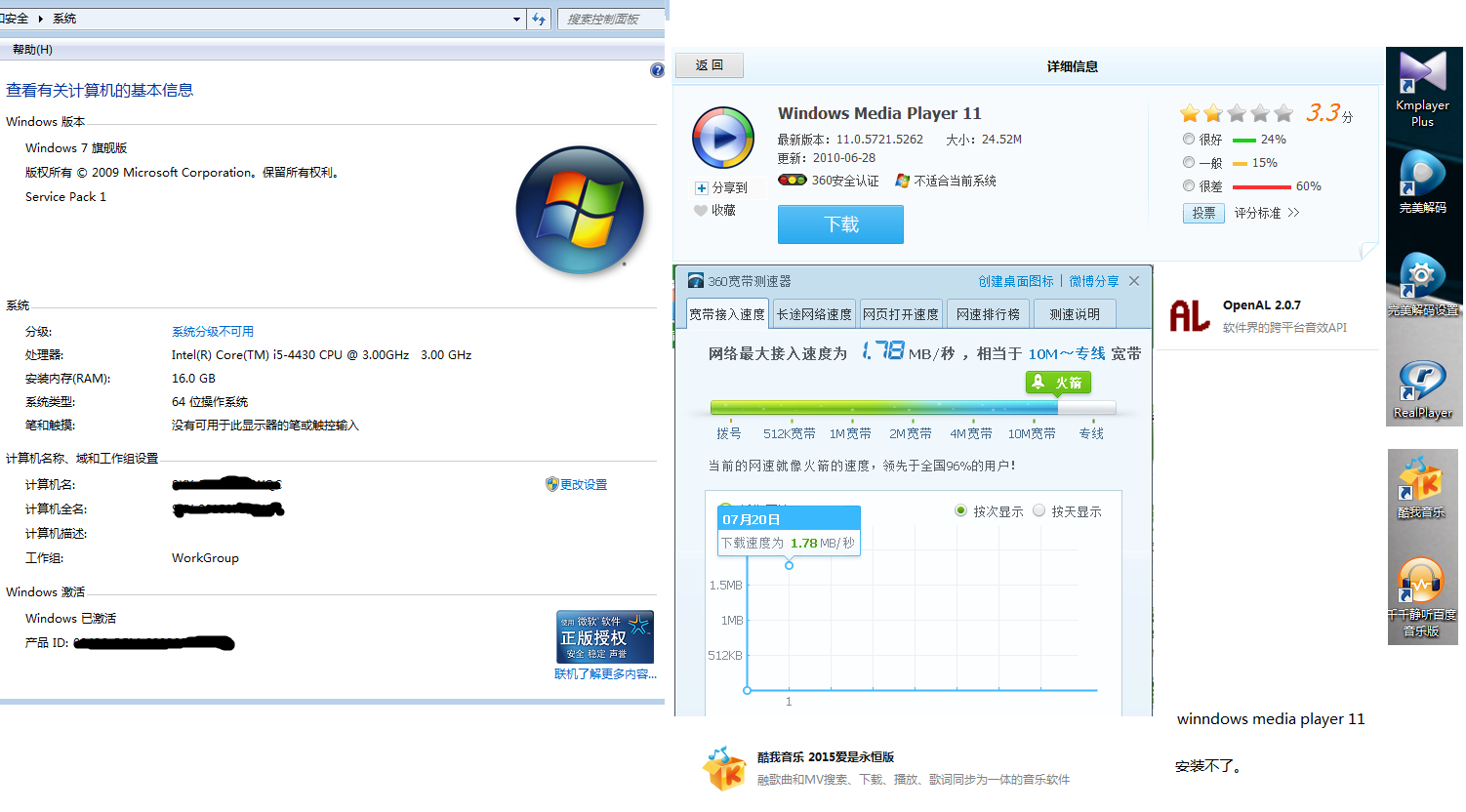Open the 帮助(H) menu
This screenshot has height=812, width=1466.
[32, 50]
